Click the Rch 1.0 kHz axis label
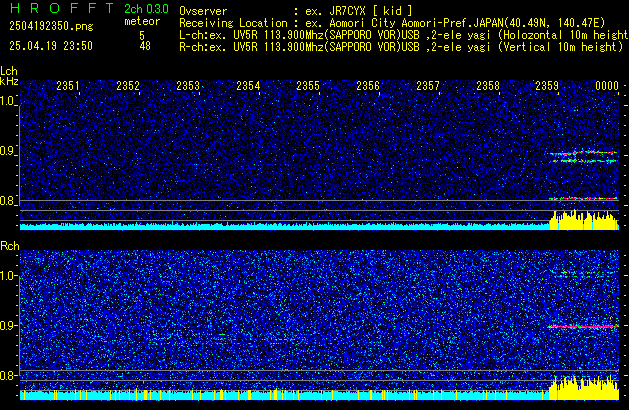 click(x=8, y=276)
